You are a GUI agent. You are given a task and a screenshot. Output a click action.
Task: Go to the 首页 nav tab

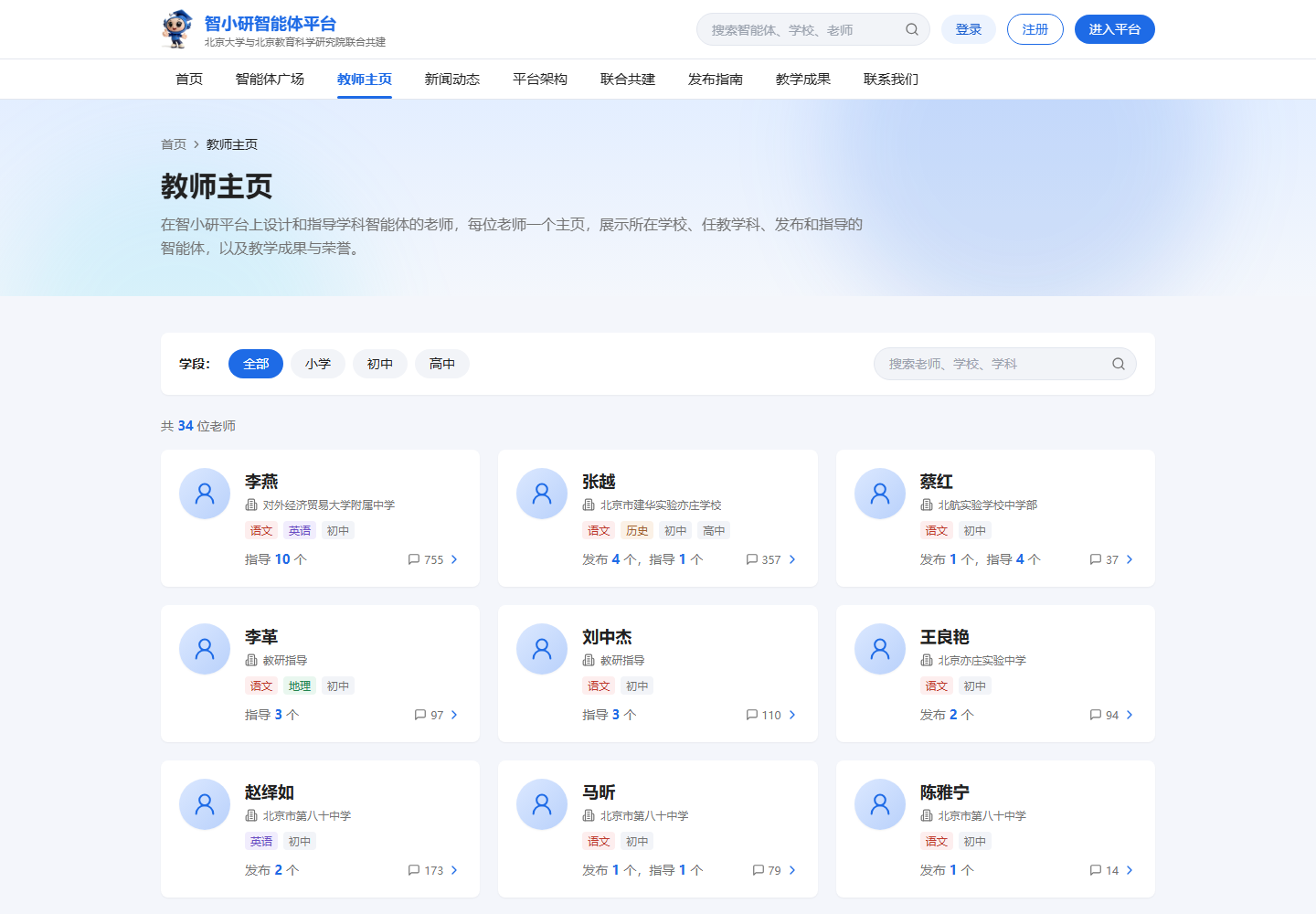click(x=189, y=80)
